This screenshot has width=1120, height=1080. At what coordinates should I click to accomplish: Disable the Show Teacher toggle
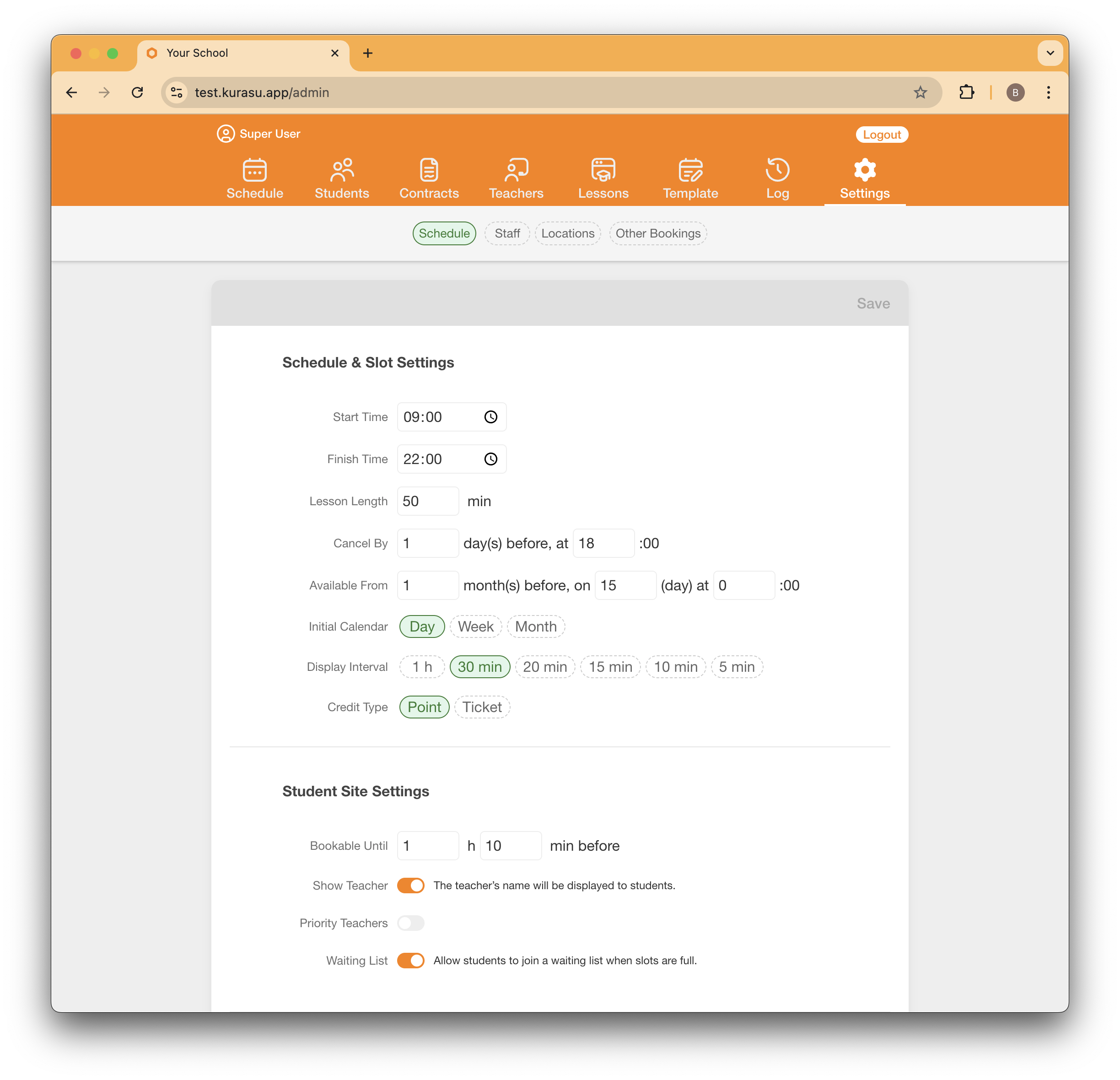click(x=411, y=885)
